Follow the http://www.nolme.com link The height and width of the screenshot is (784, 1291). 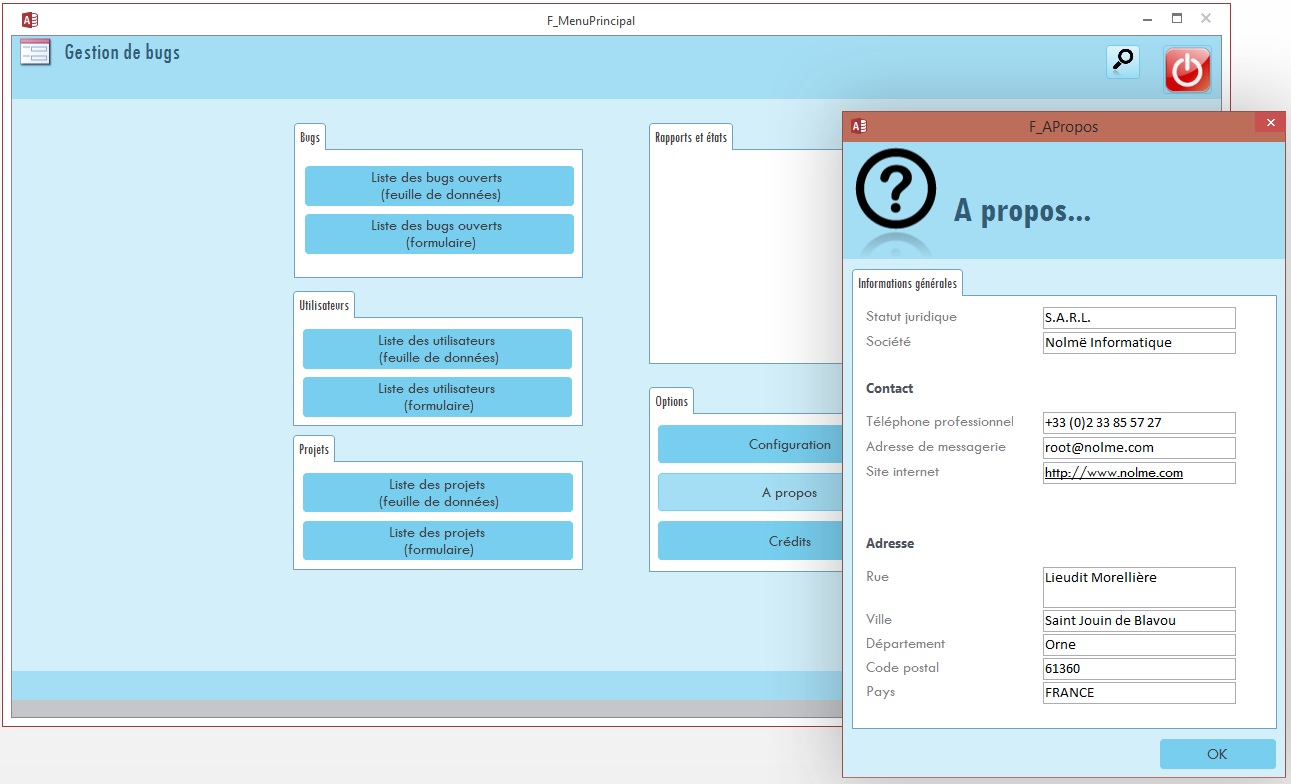pos(1114,473)
